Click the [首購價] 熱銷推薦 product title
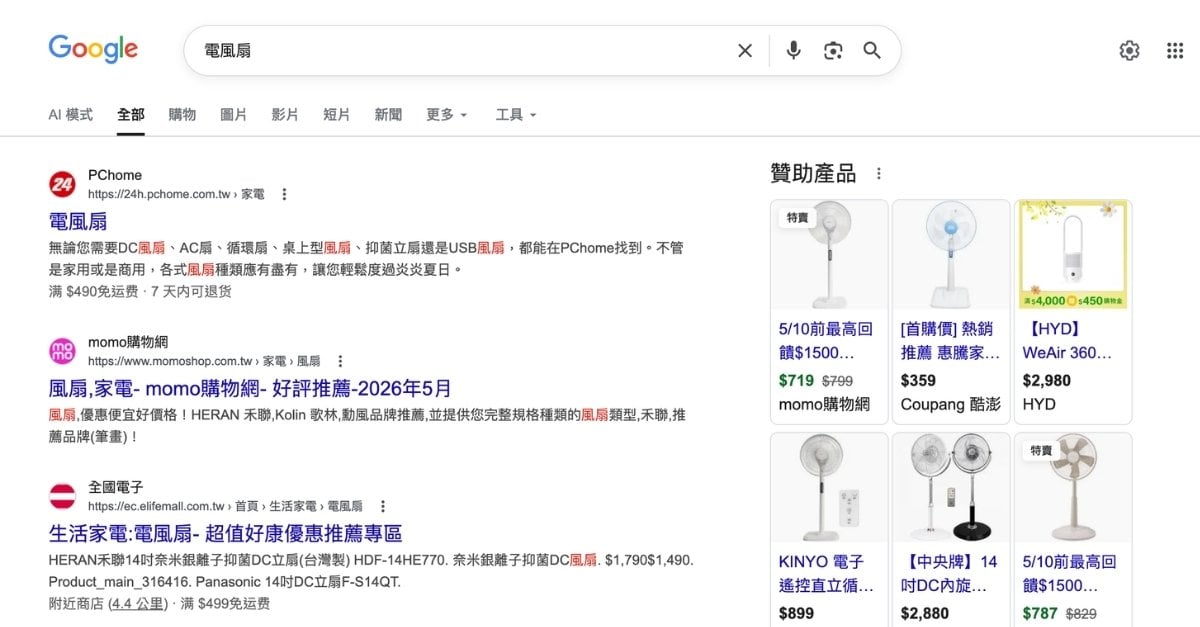Screen dimensions: 1200x627 950,340
